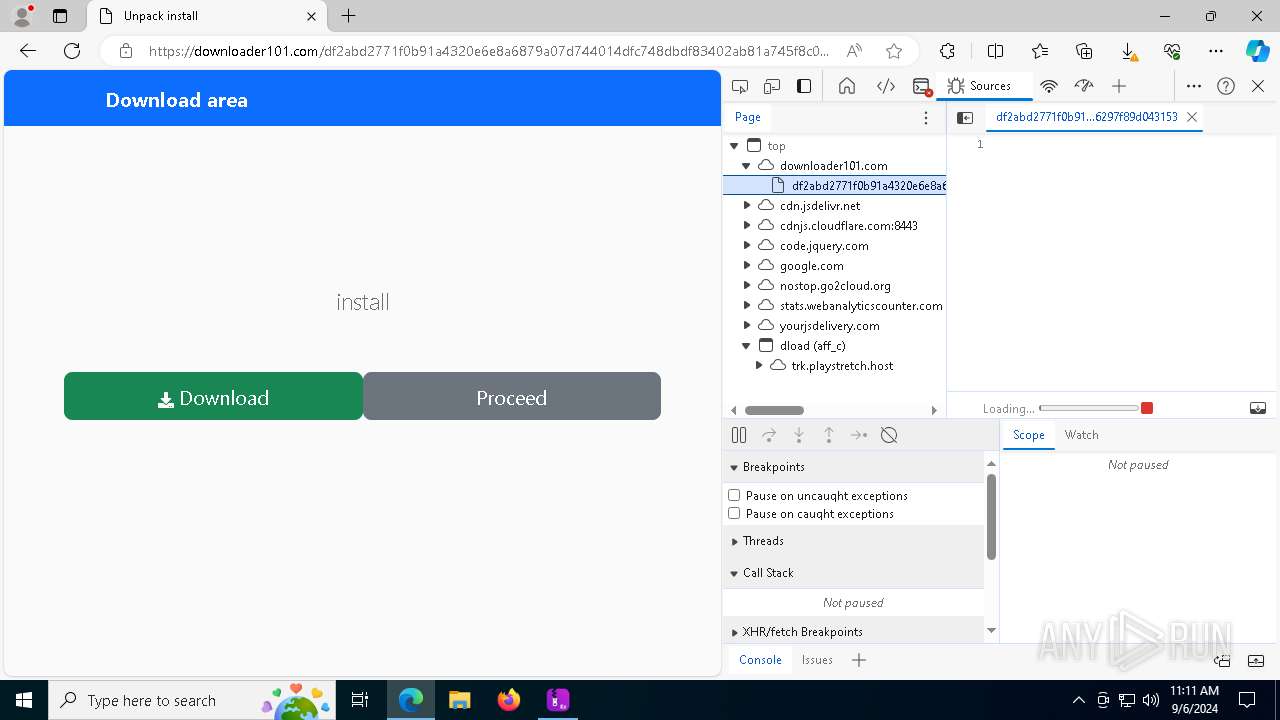This screenshot has width=1280, height=720.
Task: Click the address bar URL
Action: (x=489, y=51)
